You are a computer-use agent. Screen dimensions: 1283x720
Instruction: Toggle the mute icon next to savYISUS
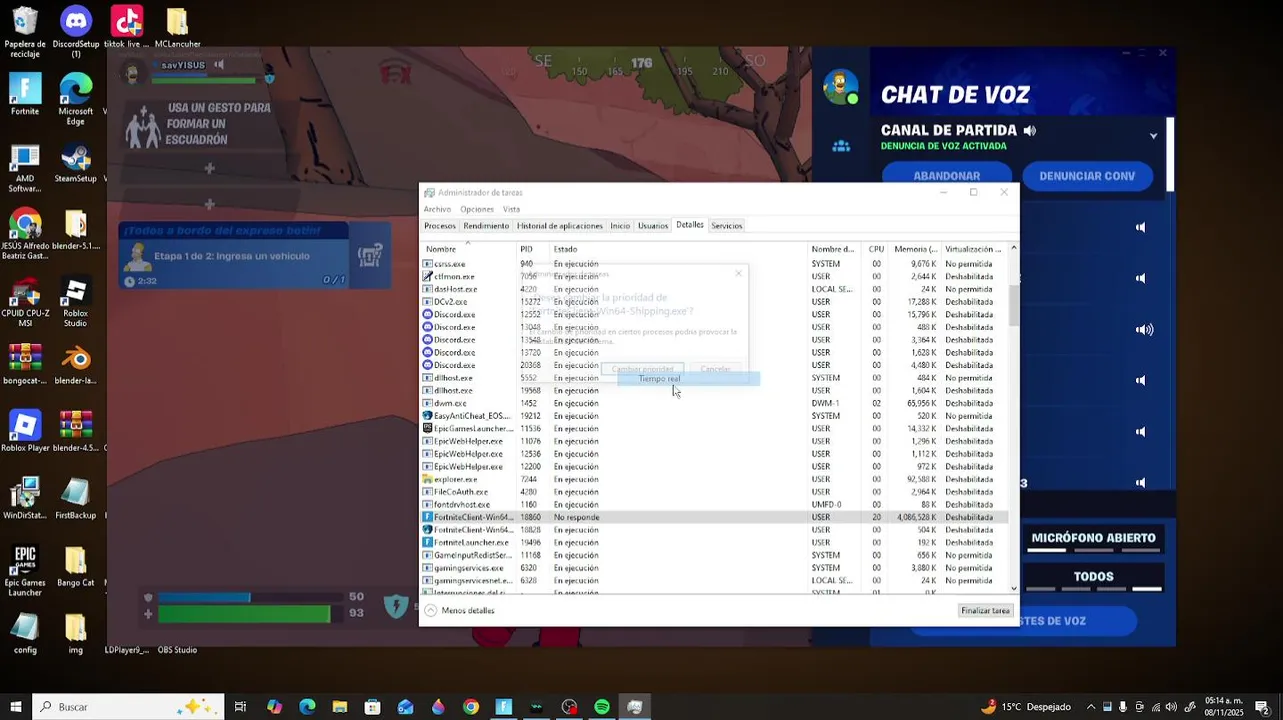coord(219,65)
